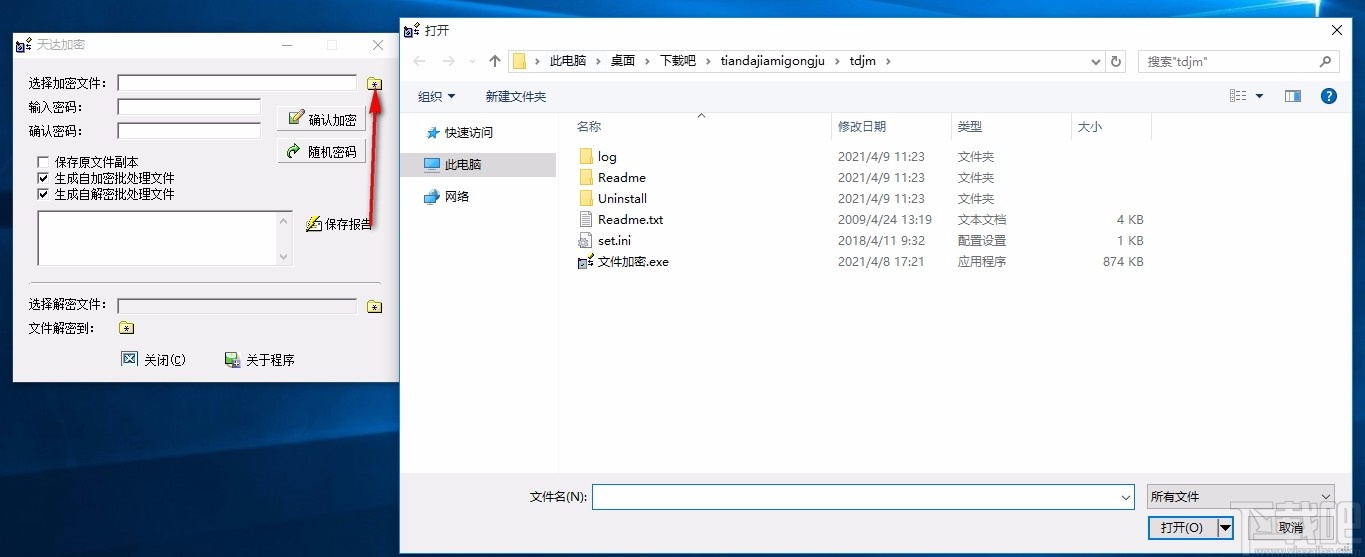Expand address bar history dropdown
Image resolution: width=1365 pixels, height=557 pixels.
(x=1094, y=61)
